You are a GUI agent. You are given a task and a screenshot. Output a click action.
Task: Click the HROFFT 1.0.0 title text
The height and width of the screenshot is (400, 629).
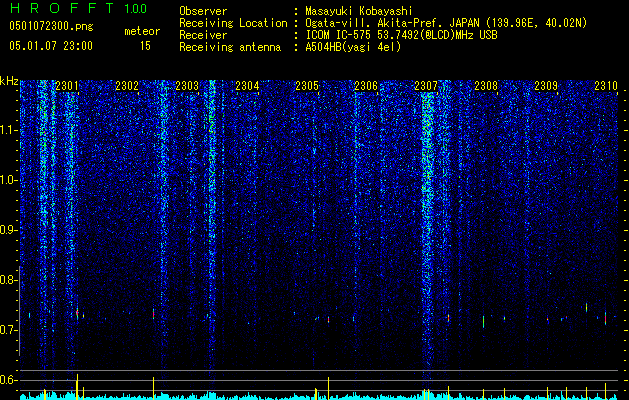tap(78, 8)
